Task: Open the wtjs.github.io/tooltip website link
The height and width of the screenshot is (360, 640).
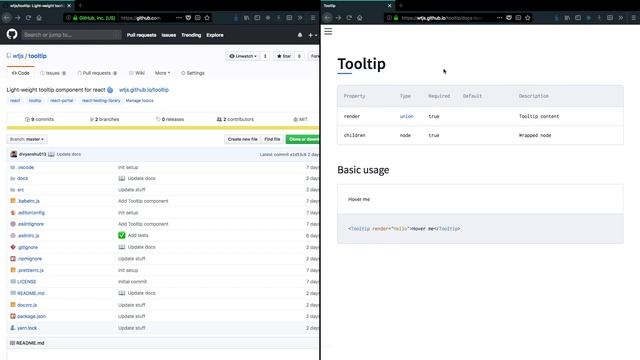Action: (x=144, y=90)
